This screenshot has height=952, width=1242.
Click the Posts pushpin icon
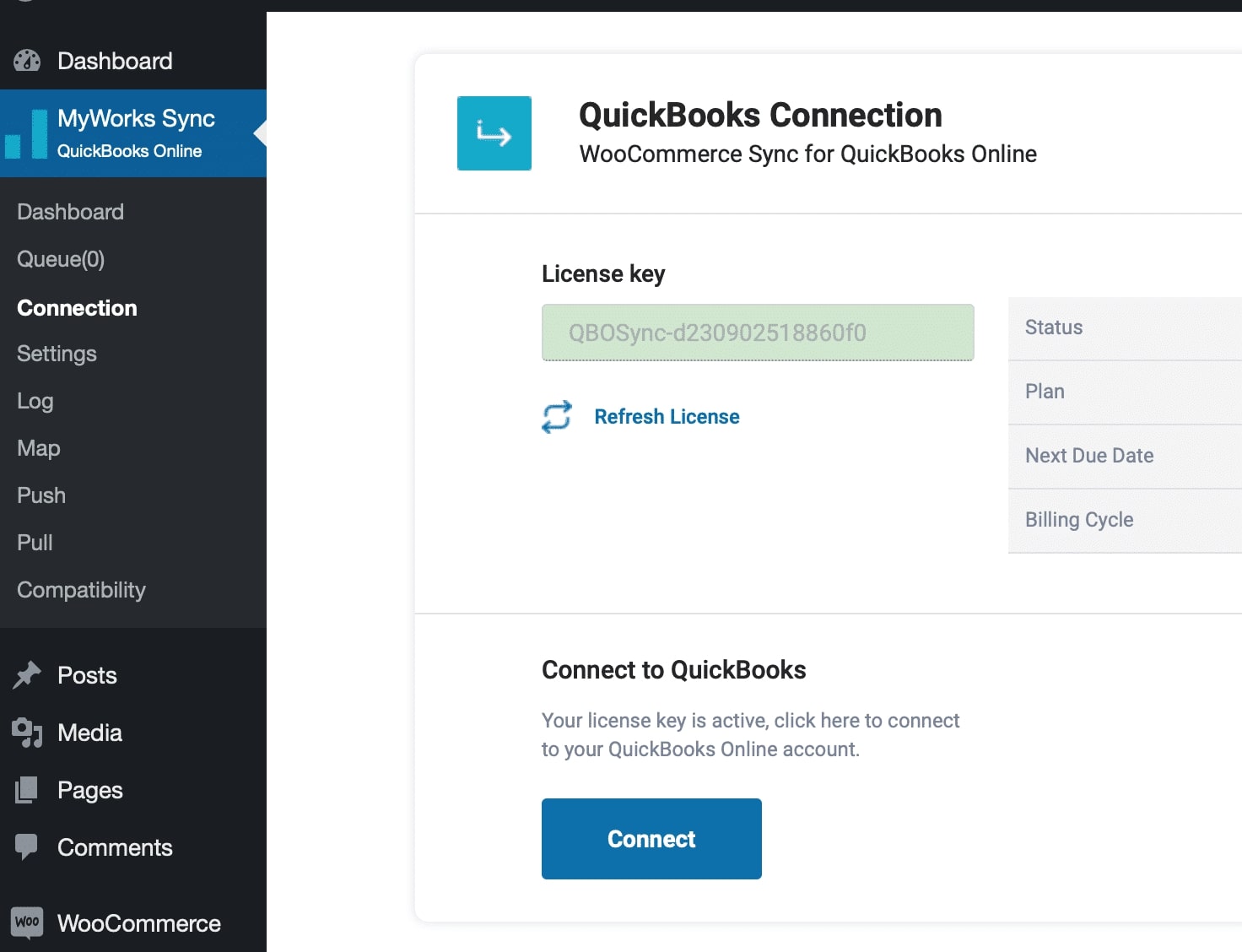coord(27,675)
